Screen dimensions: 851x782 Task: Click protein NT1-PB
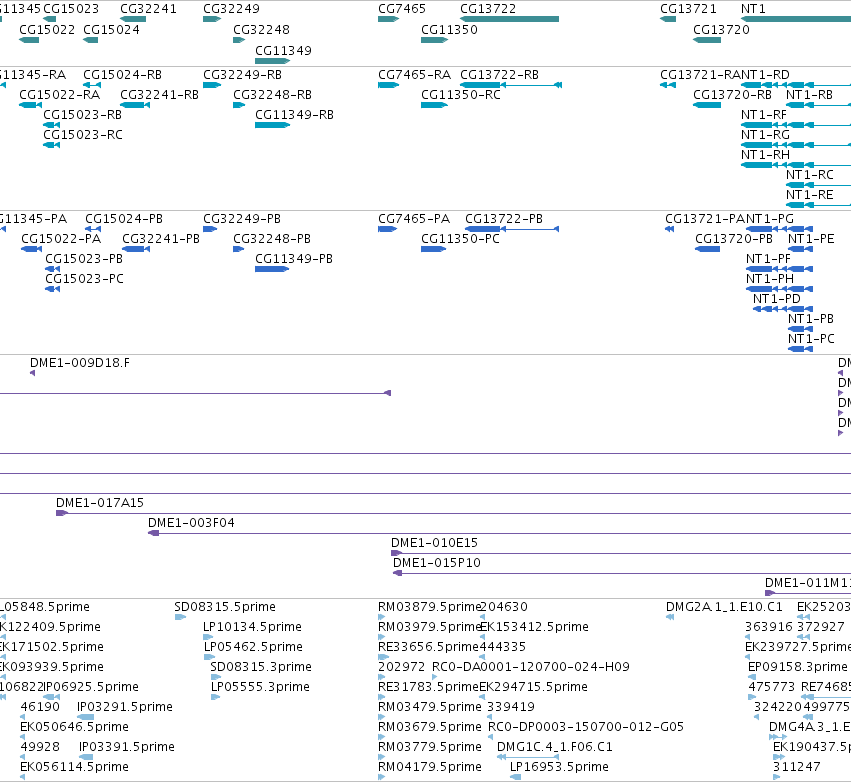coord(811,319)
